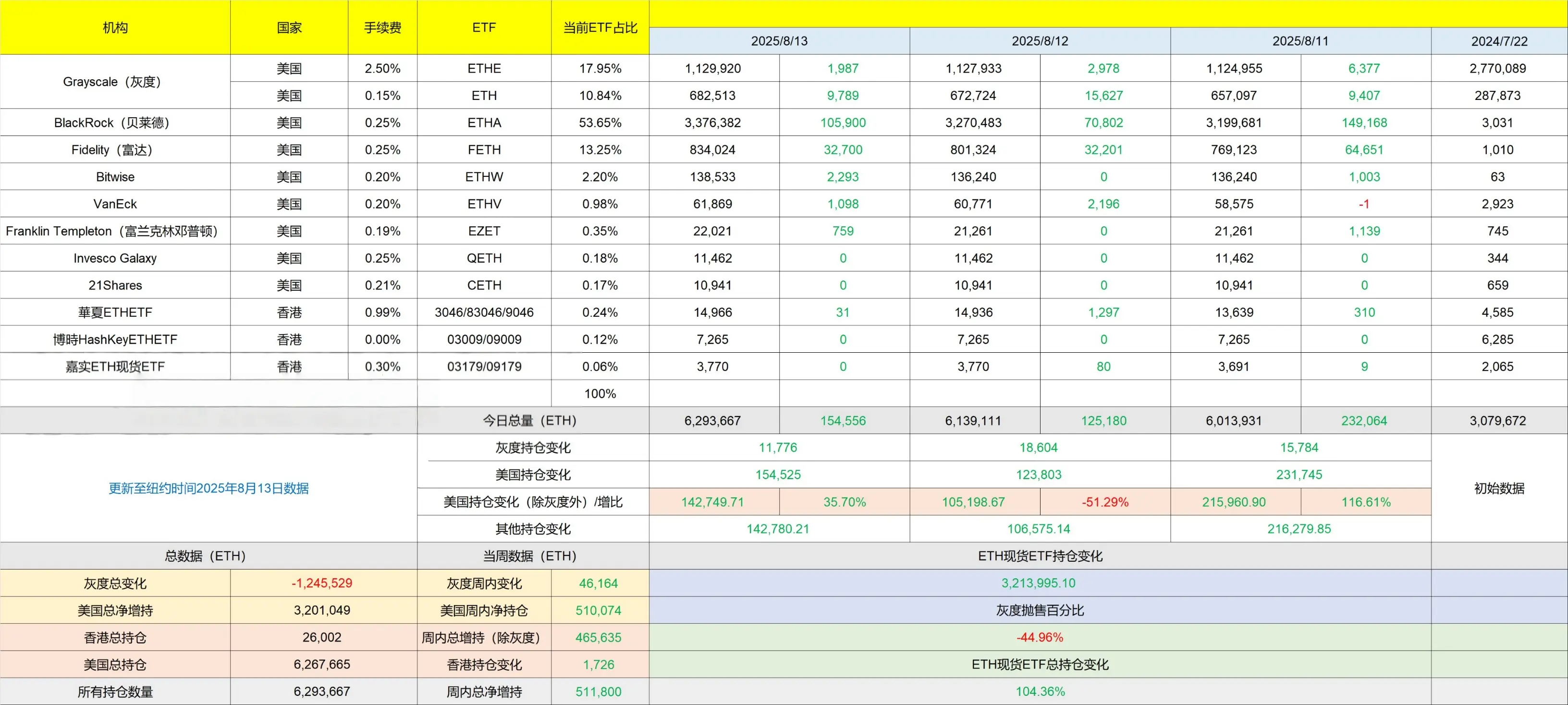Click the 博時HashKeyETHETF cell
1568x705 pixels.
click(x=115, y=339)
